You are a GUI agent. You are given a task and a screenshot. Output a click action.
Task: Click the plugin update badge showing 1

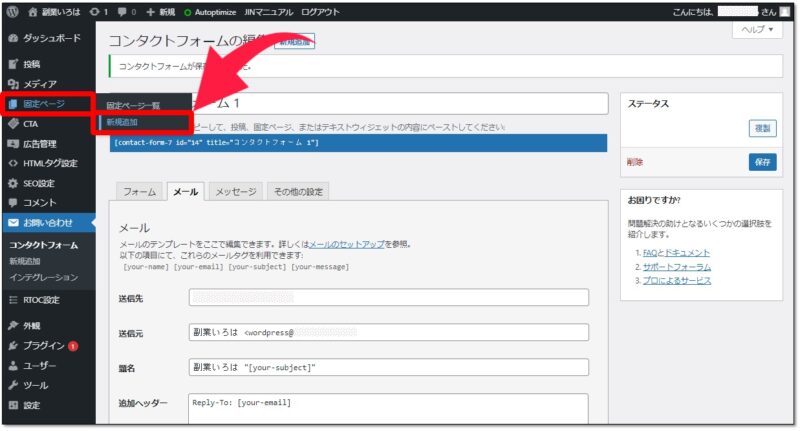(x=73, y=346)
